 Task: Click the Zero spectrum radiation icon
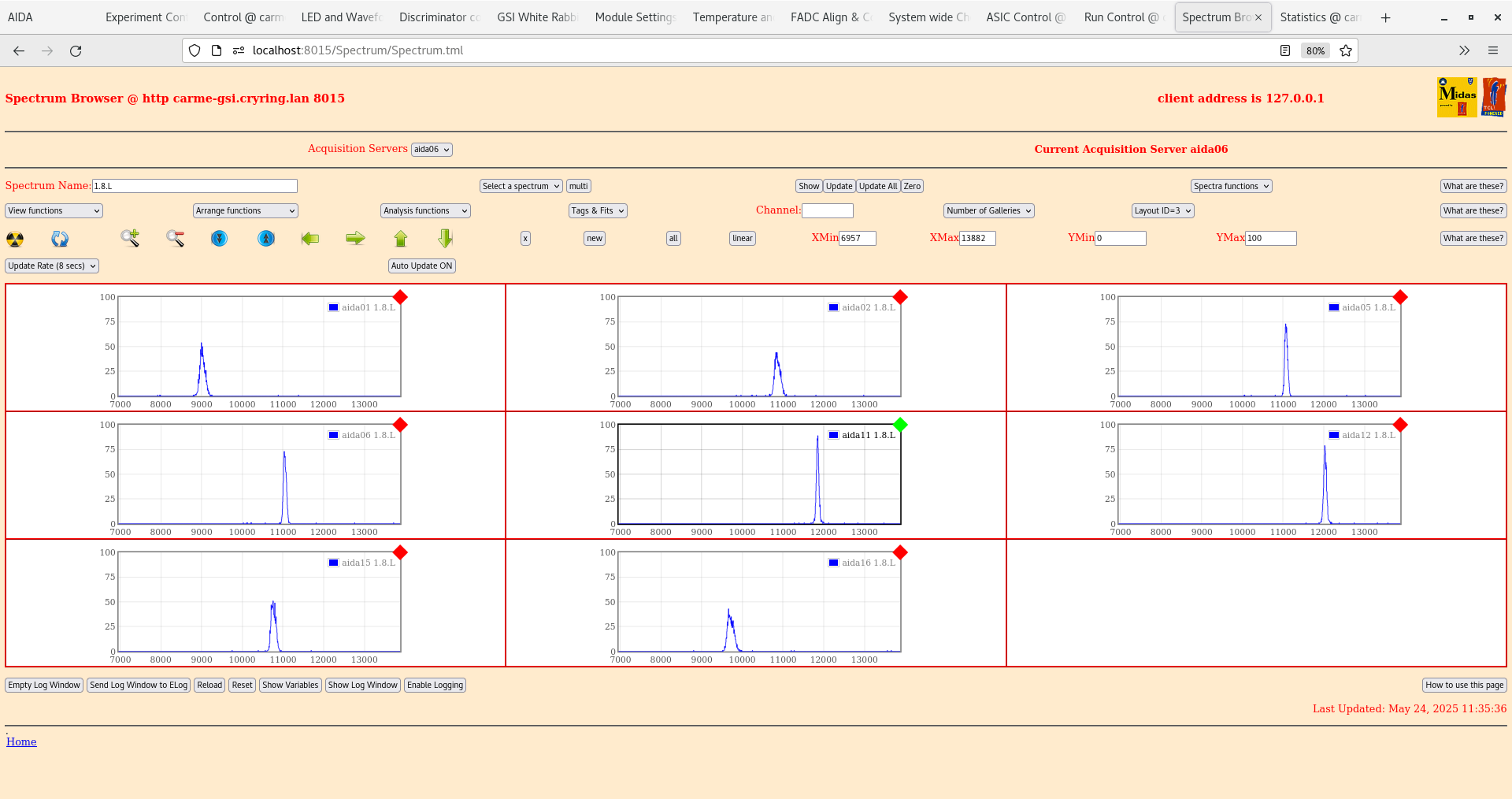[13, 238]
